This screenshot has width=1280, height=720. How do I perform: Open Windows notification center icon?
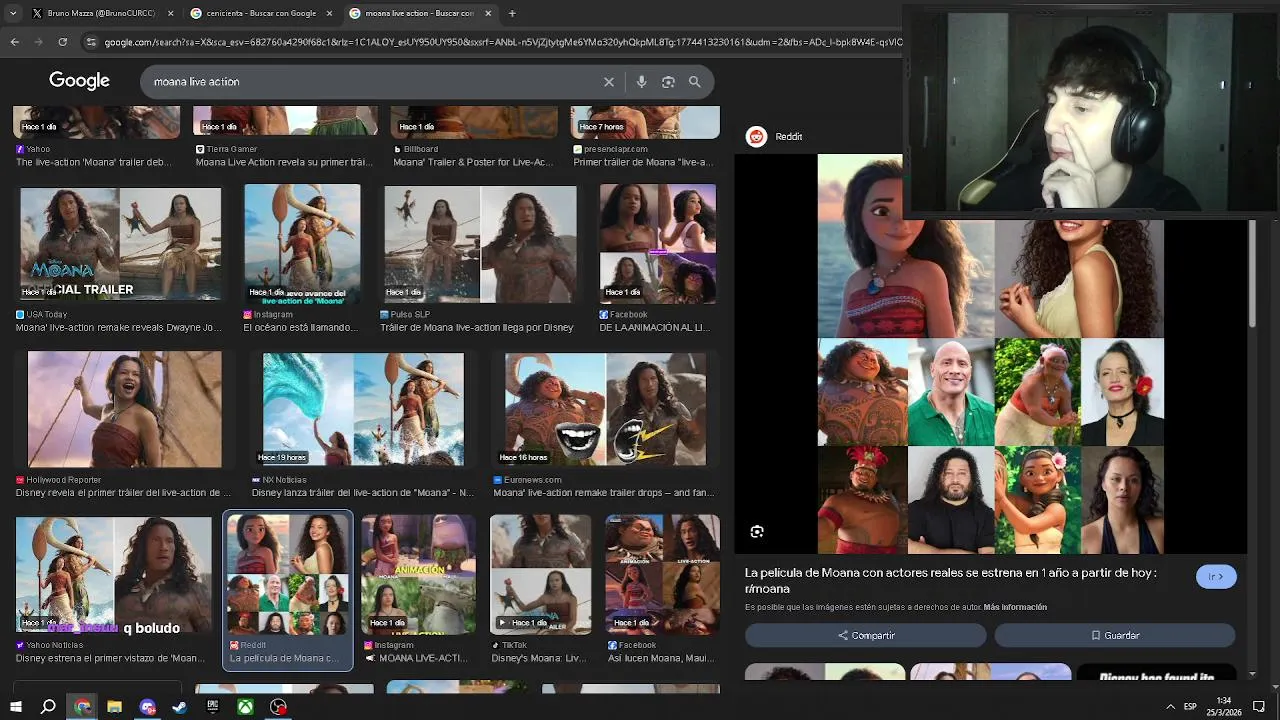[x=1260, y=707]
